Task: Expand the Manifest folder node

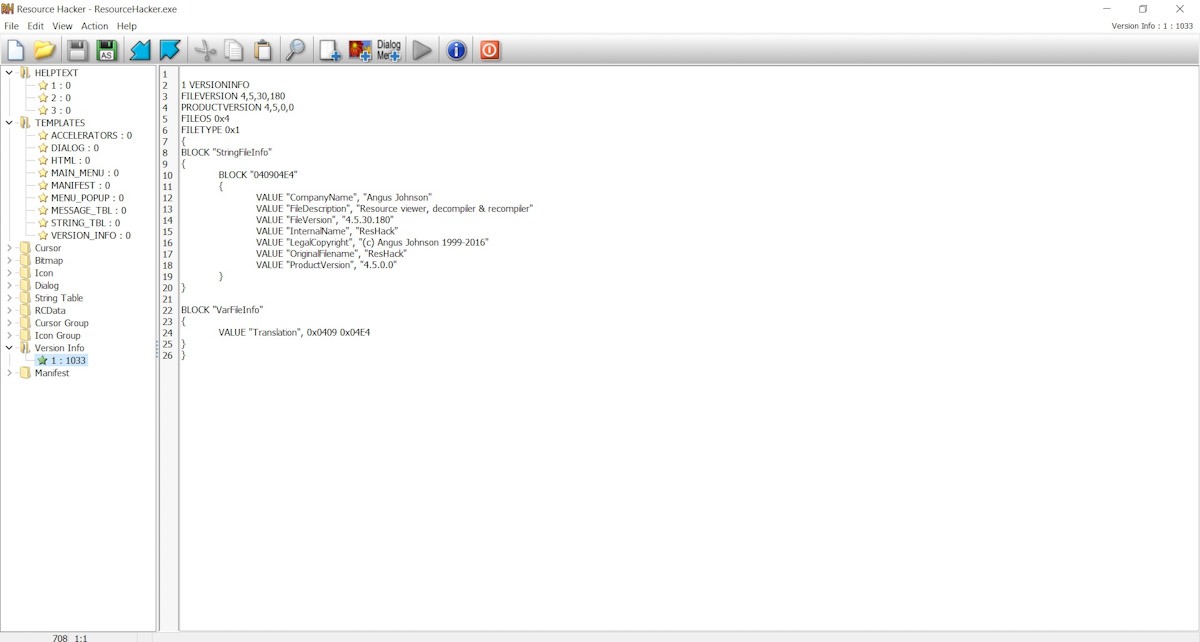Action: (9, 373)
